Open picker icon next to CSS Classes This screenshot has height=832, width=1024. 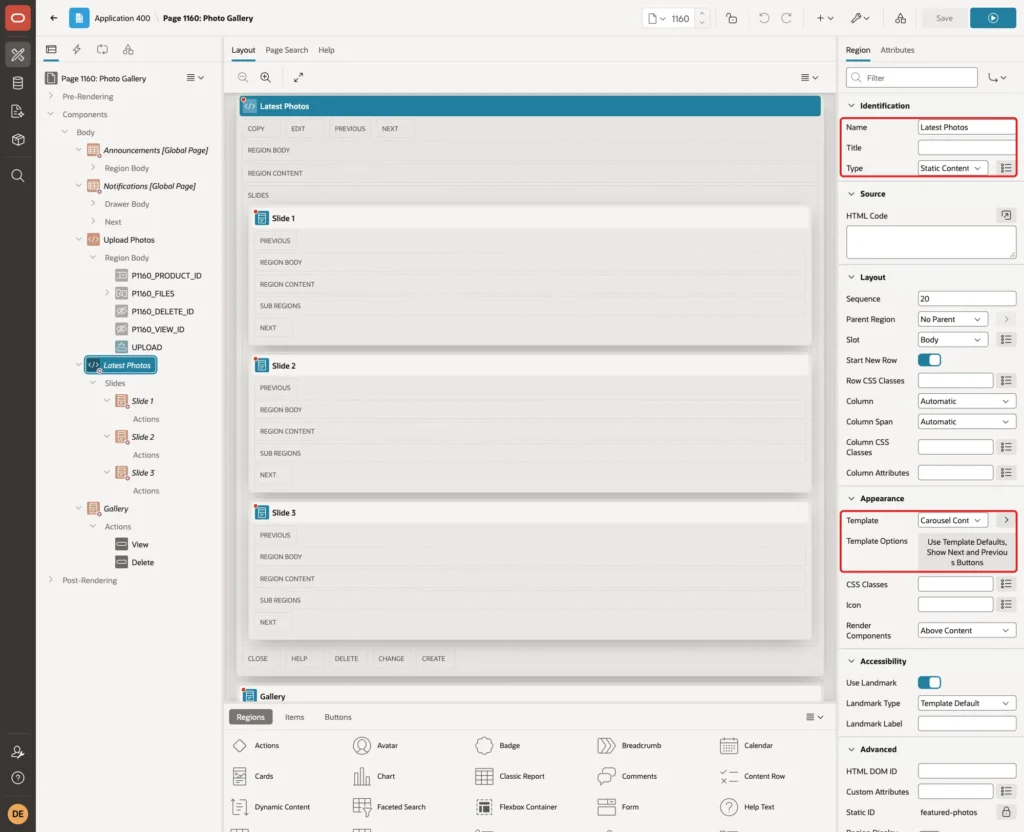pos(1006,584)
